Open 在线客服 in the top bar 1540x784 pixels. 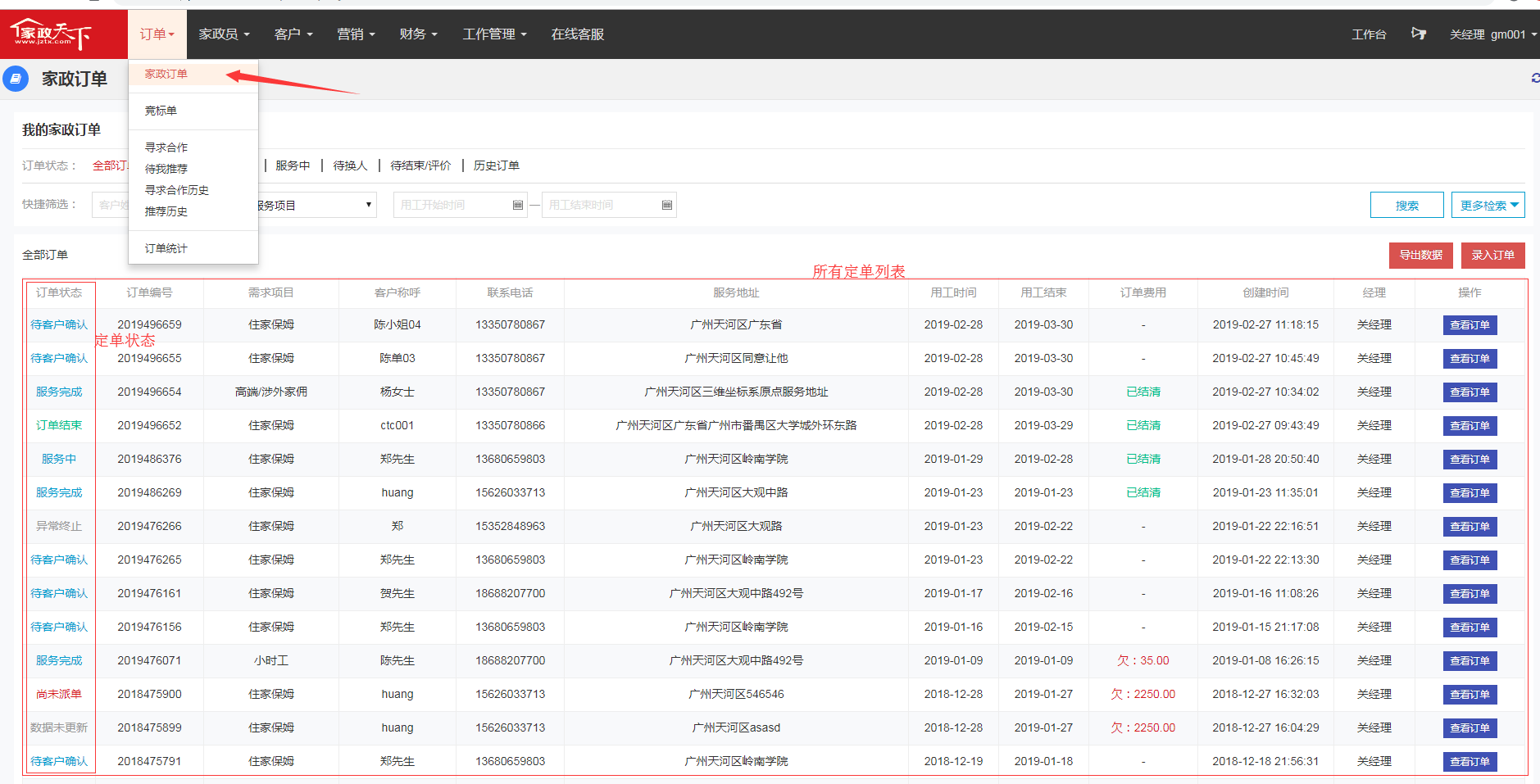[x=578, y=34]
